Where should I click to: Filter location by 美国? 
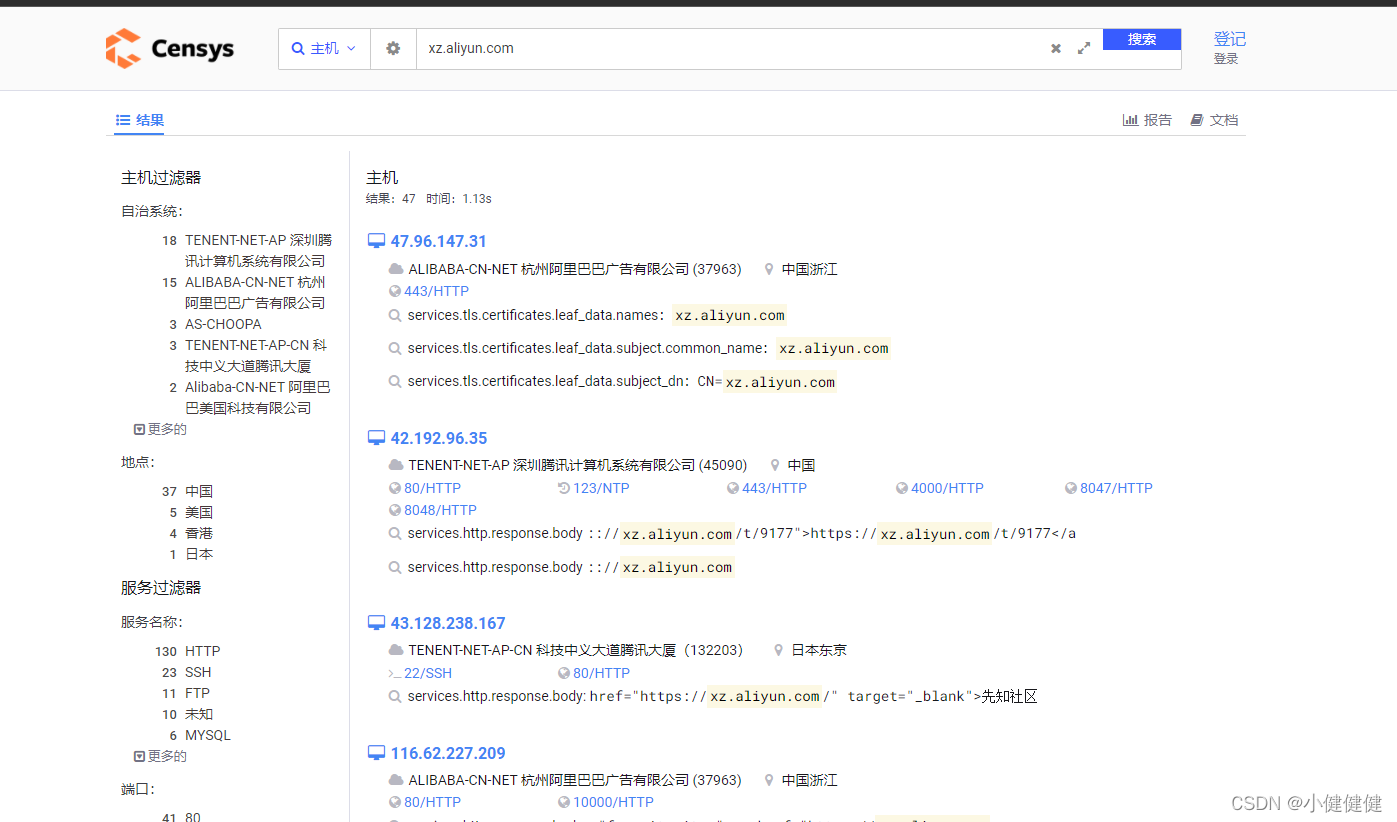(199, 512)
